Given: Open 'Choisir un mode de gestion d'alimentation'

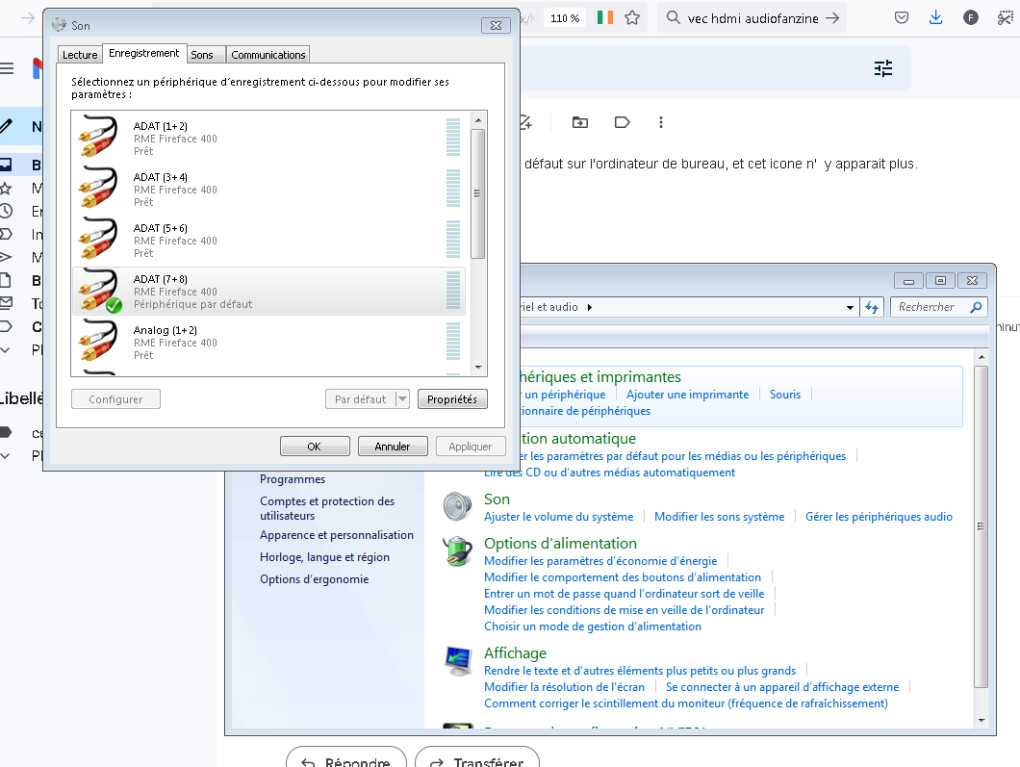Looking at the screenshot, I should (x=593, y=626).
